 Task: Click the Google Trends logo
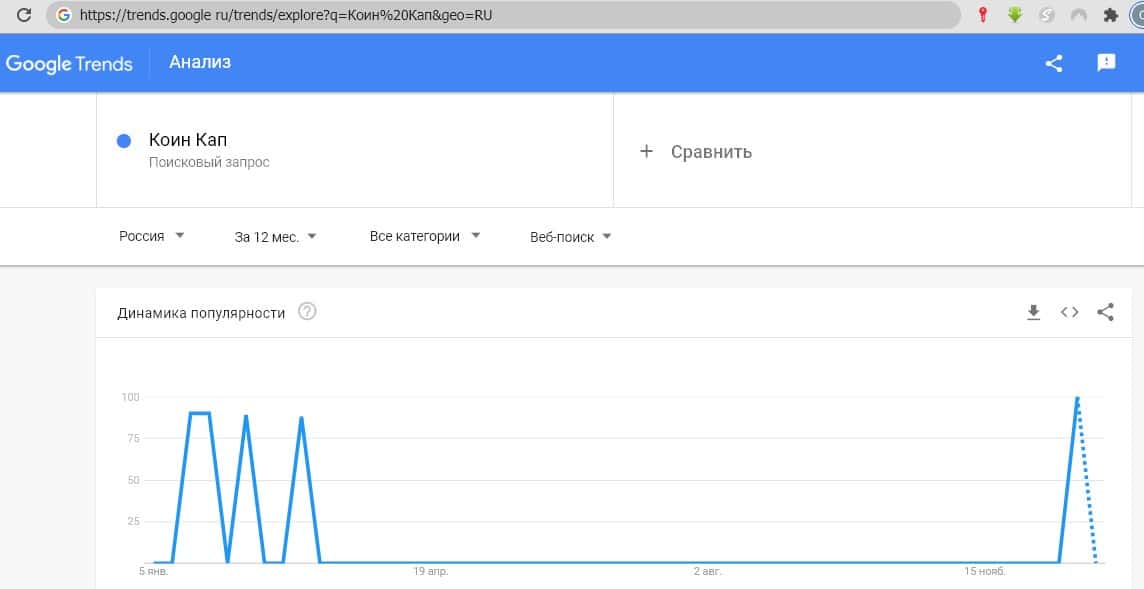[x=69, y=64]
